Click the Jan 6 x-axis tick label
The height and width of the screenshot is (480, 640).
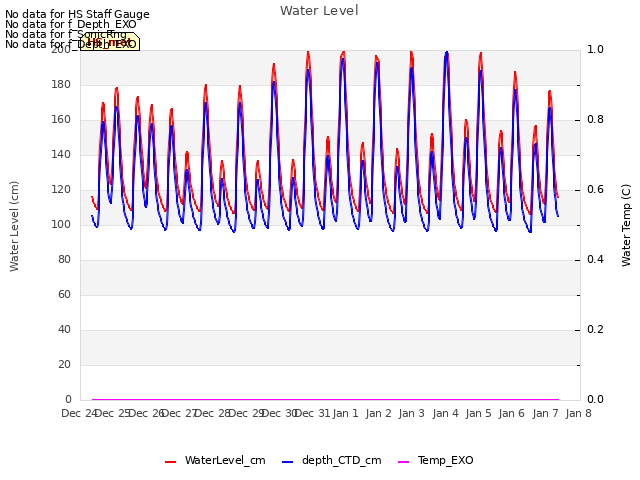click(x=511, y=413)
